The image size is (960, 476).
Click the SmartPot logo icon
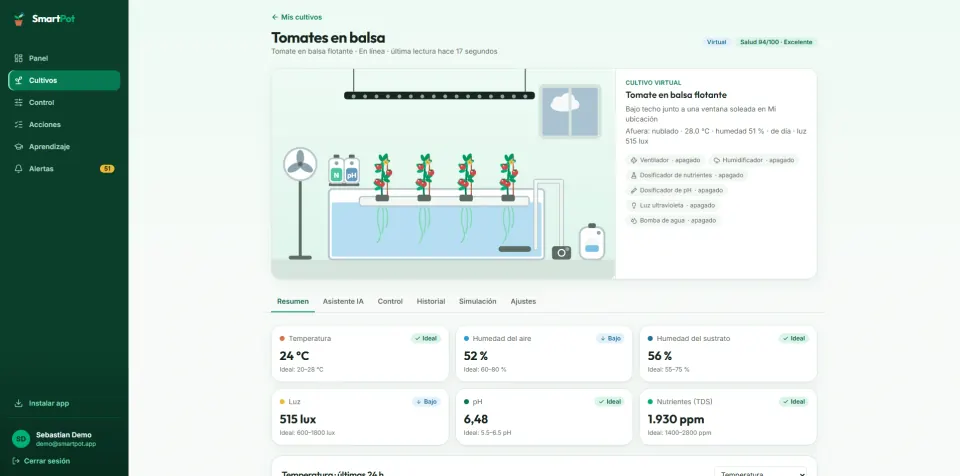tap(19, 19)
